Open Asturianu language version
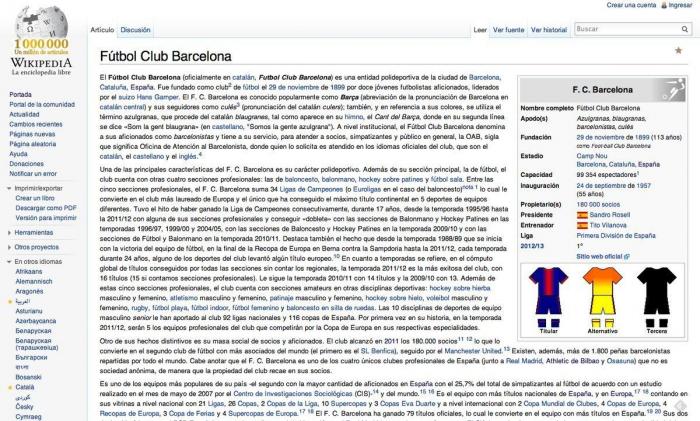The height and width of the screenshot is (421, 700). [x=29, y=311]
